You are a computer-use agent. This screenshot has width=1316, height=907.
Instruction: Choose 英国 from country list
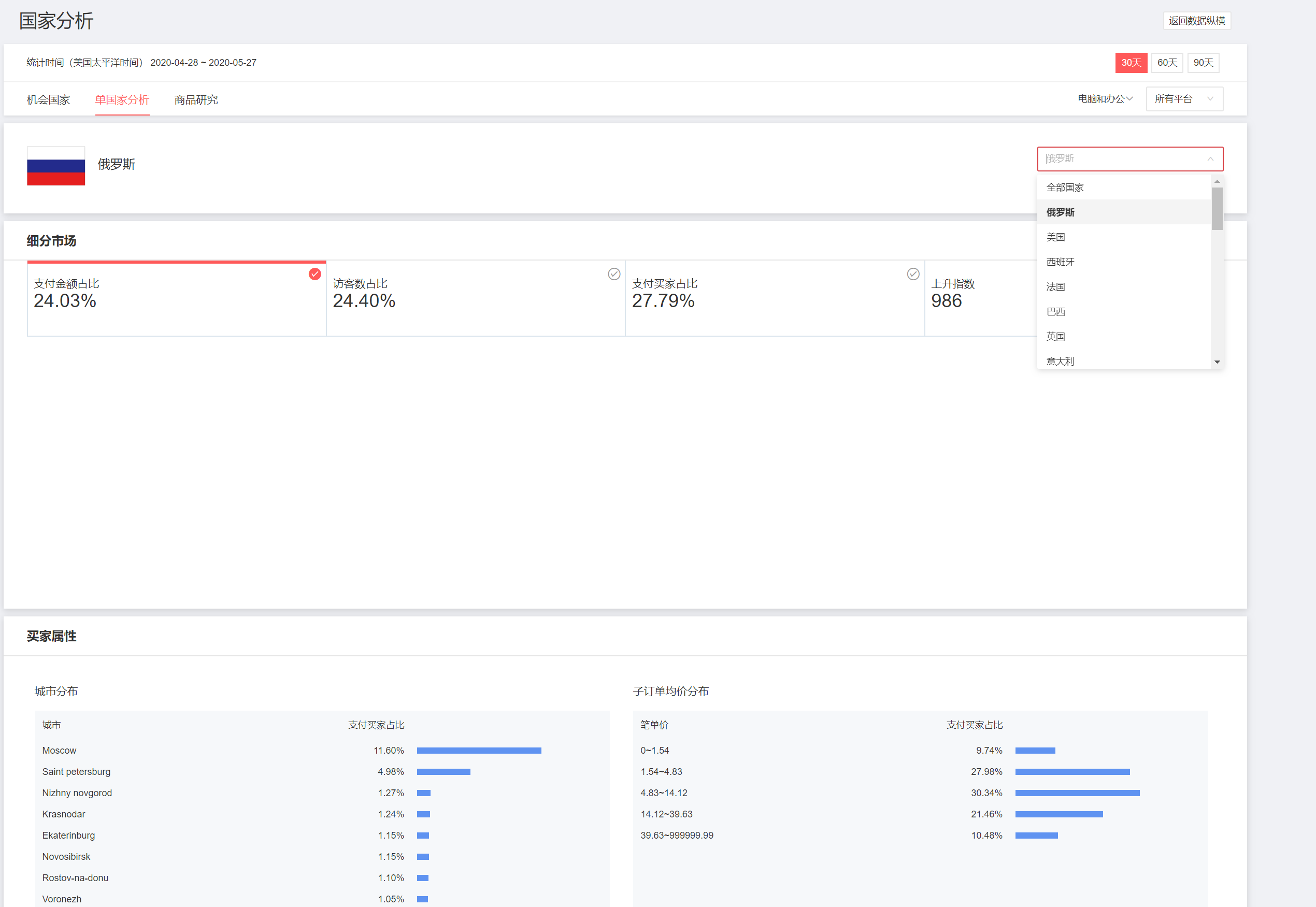tap(1124, 336)
